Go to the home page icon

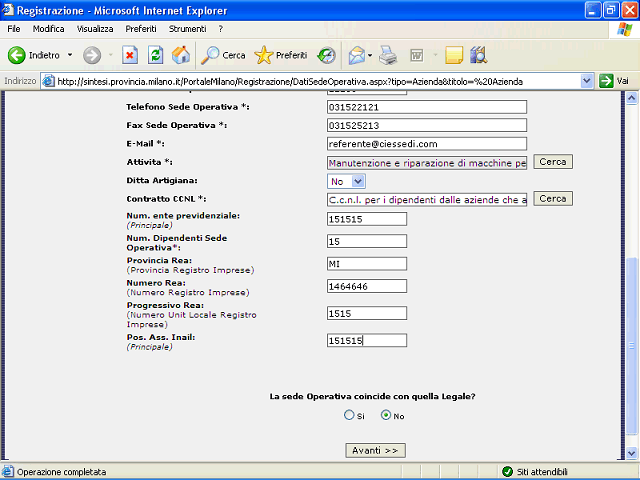tap(181, 55)
